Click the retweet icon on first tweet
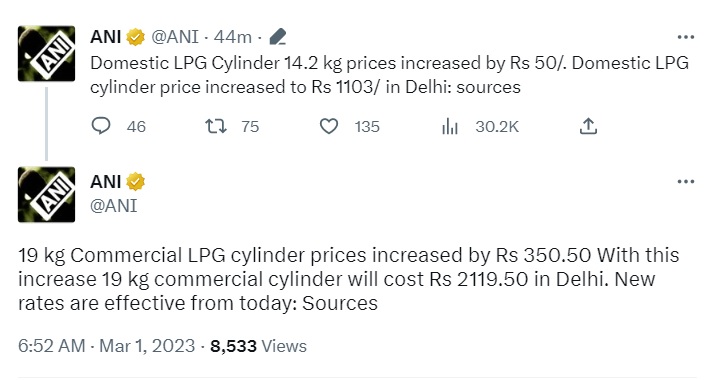This screenshot has width=717, height=380. pyautogui.click(x=215, y=126)
